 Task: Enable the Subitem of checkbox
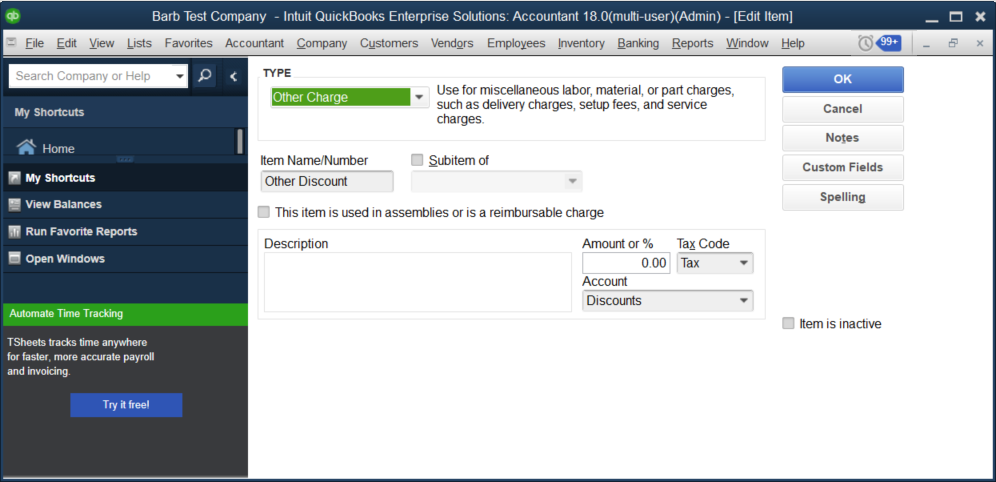(417, 160)
